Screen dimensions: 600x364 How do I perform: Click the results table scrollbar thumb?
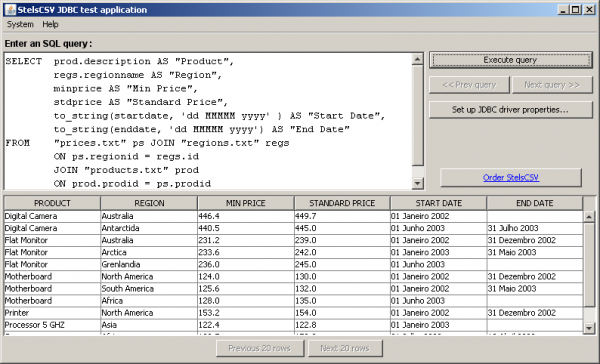[589, 265]
